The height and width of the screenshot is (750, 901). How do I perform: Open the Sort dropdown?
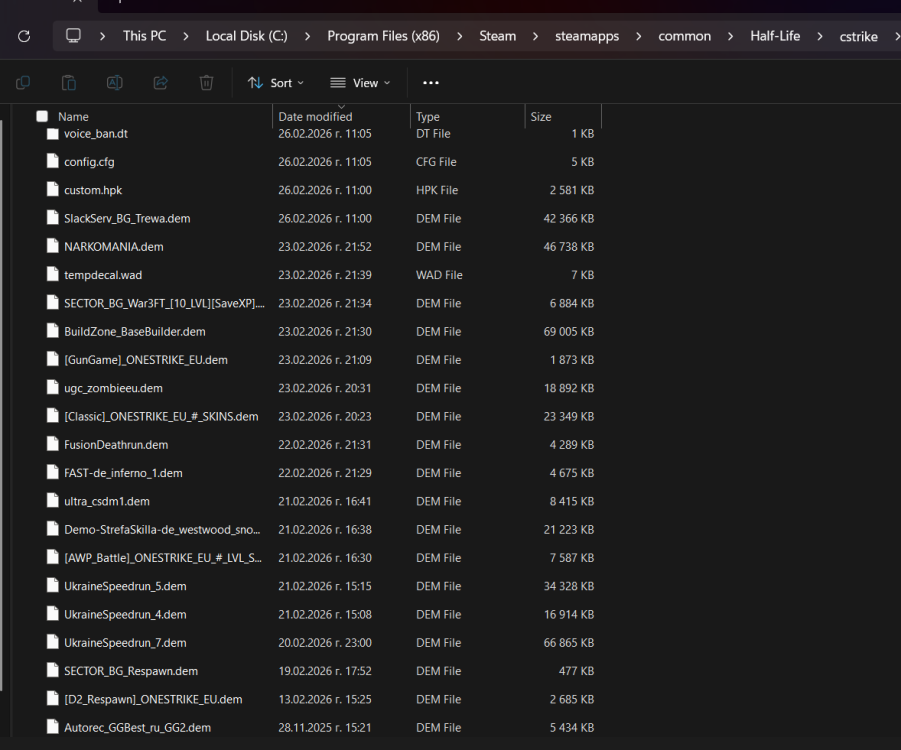(x=276, y=83)
